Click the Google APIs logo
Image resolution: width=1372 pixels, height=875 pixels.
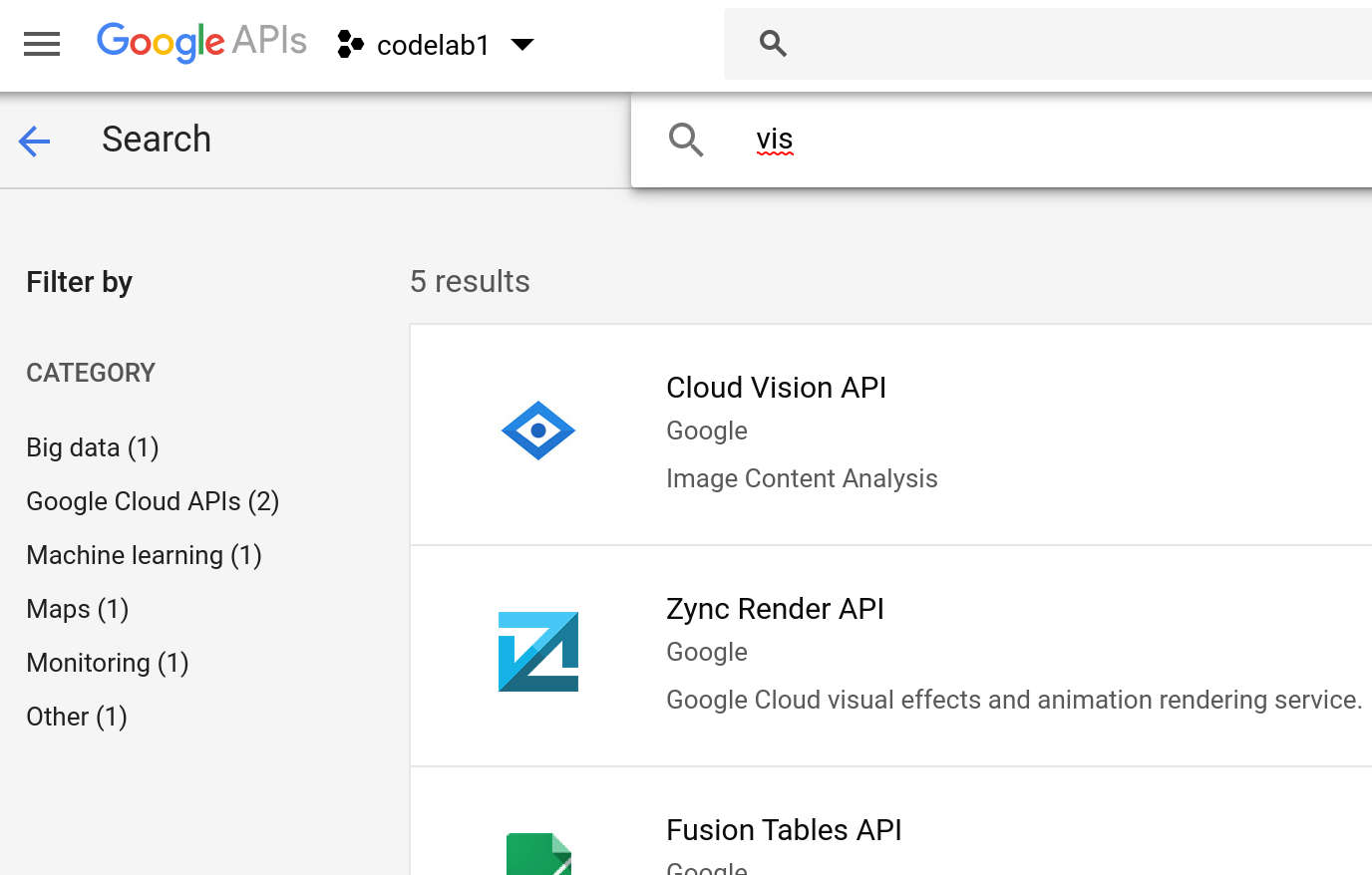coord(201,42)
